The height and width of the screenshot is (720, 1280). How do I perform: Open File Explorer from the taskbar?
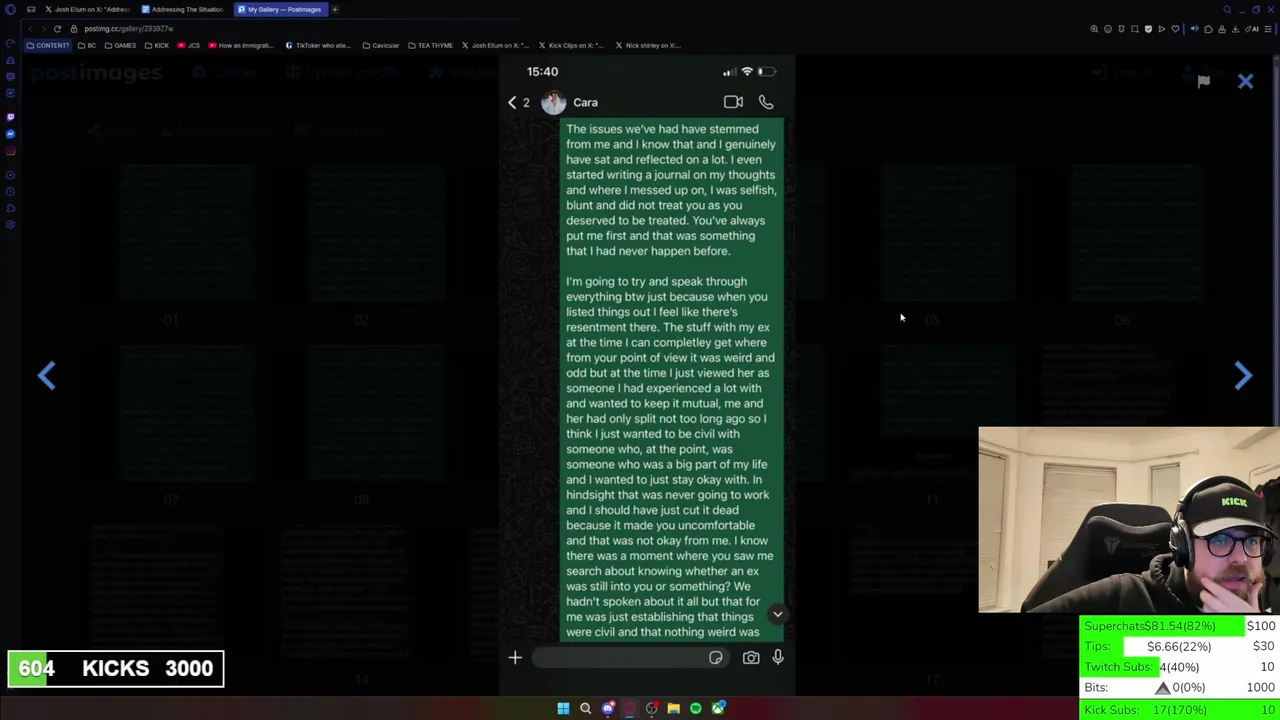(673, 708)
